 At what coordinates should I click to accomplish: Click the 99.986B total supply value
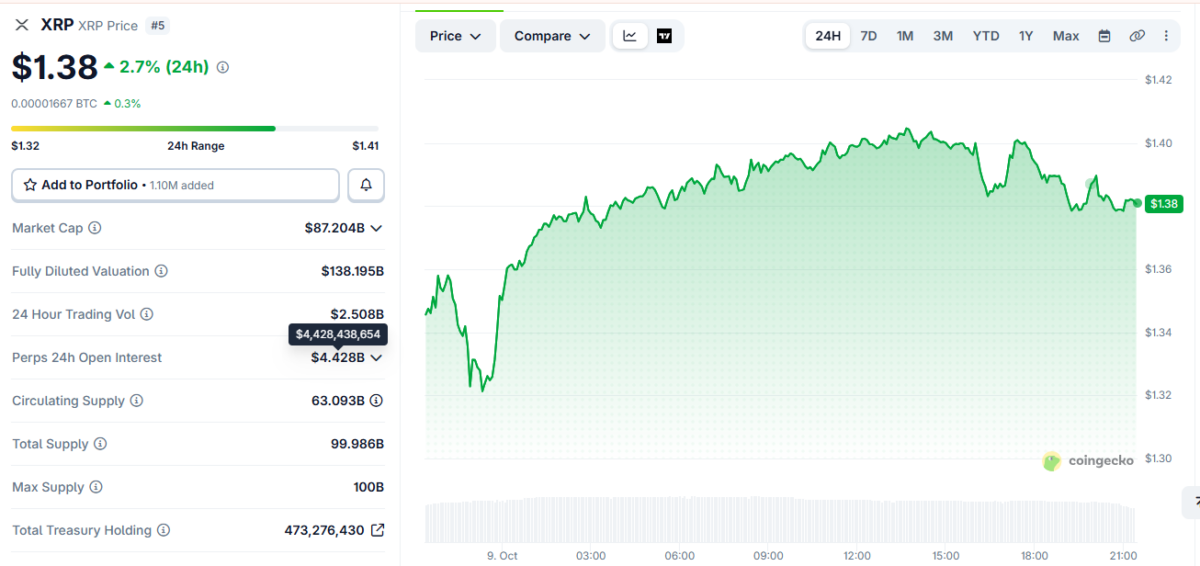357,444
